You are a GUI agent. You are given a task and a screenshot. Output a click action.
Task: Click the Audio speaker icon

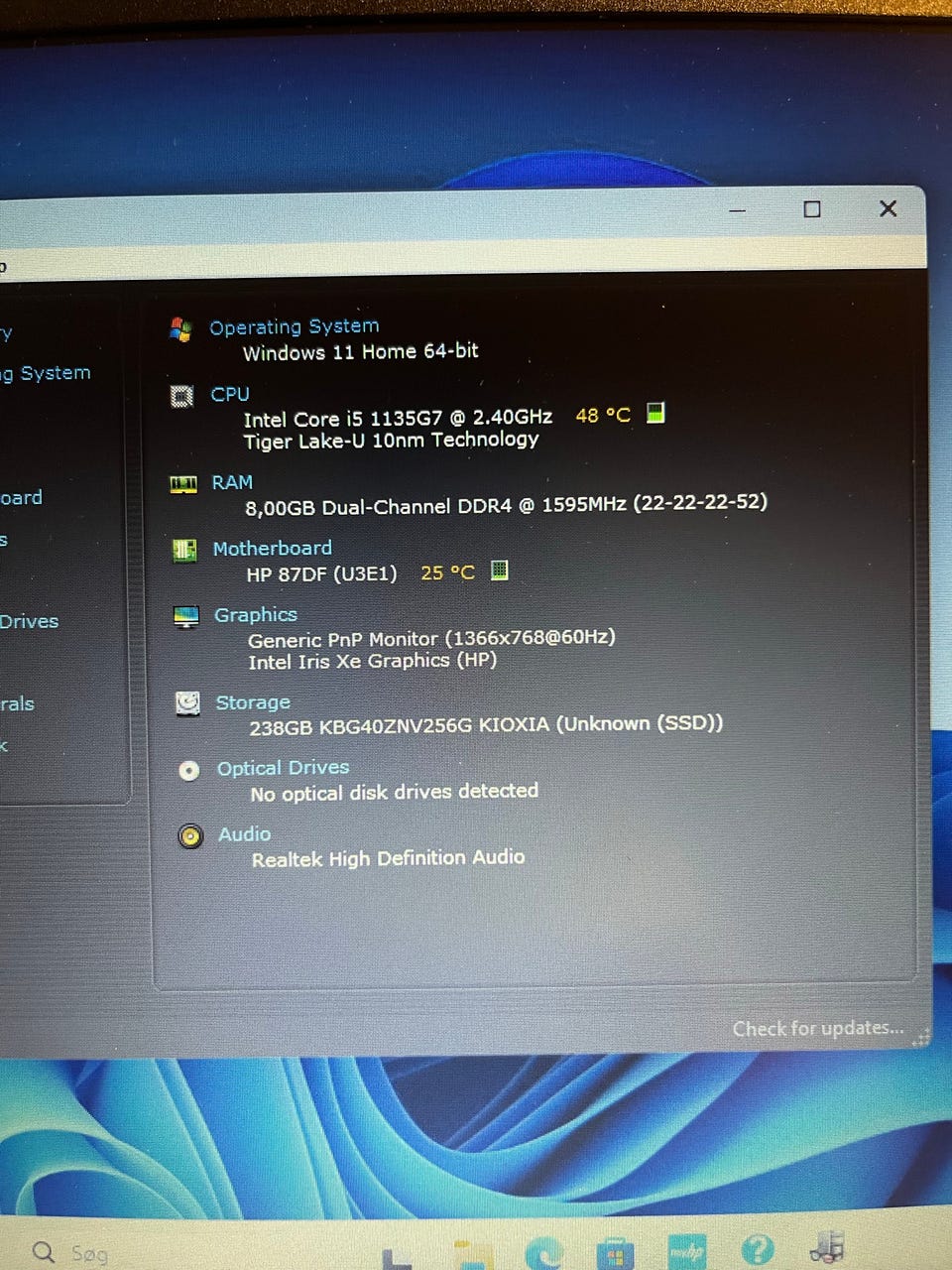[x=190, y=836]
